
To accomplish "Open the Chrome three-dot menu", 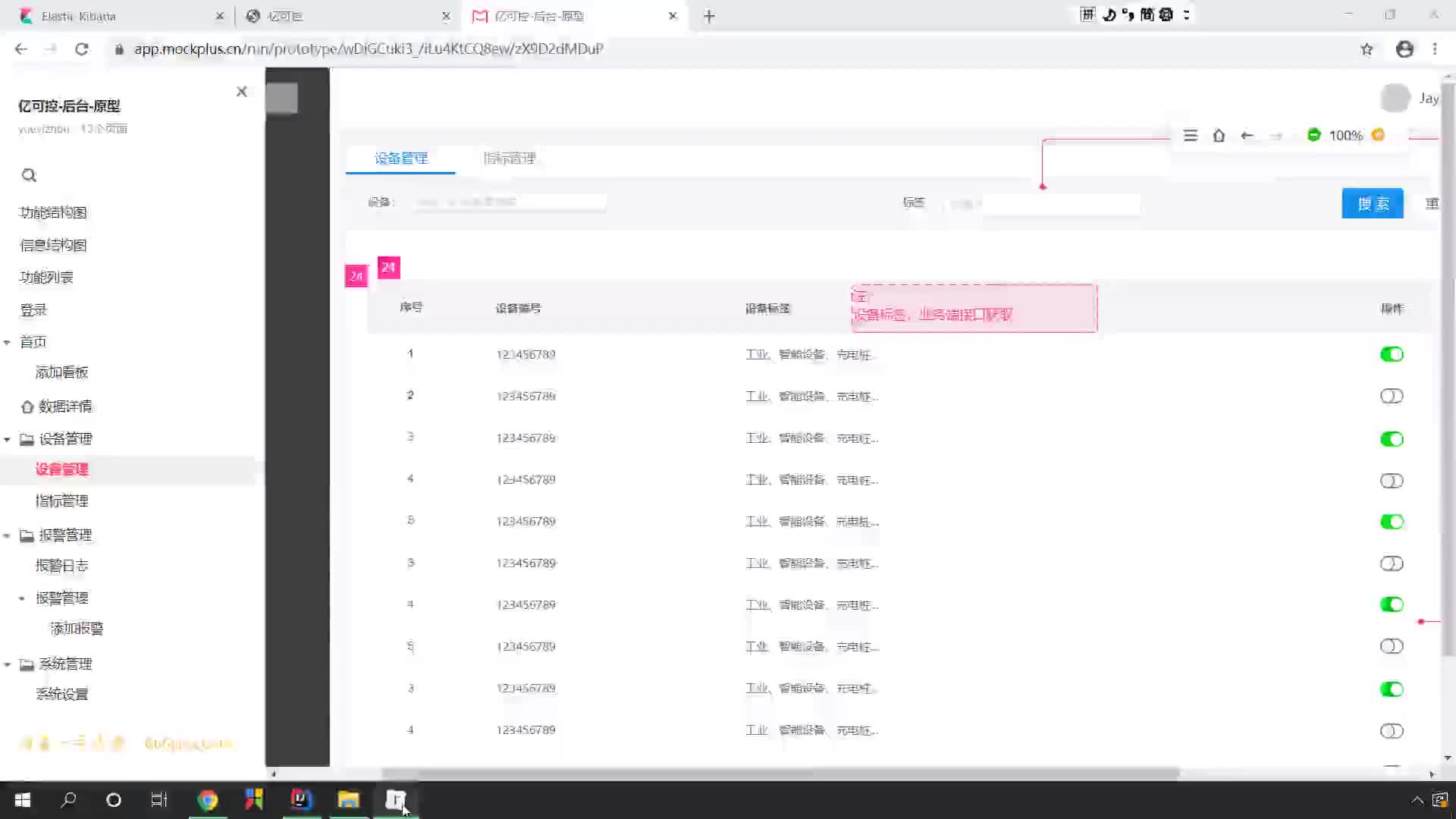I will (1435, 49).
